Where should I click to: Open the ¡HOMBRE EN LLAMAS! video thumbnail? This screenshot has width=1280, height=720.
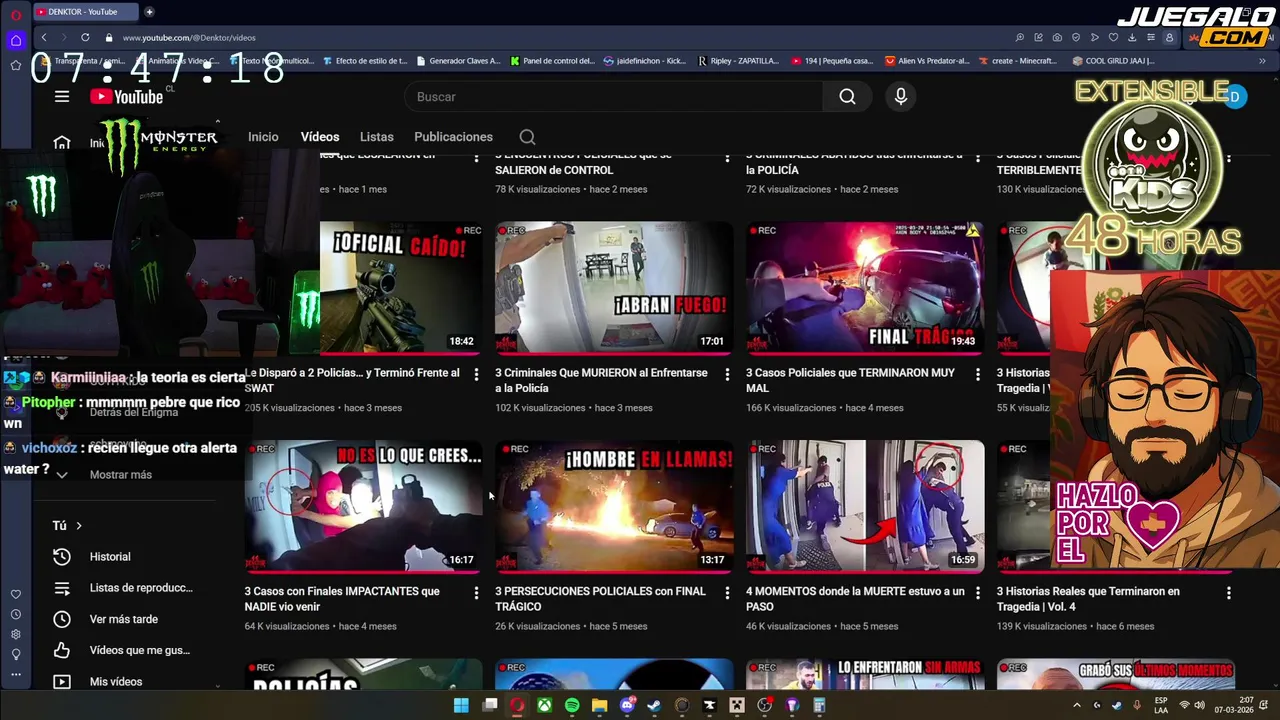point(614,506)
